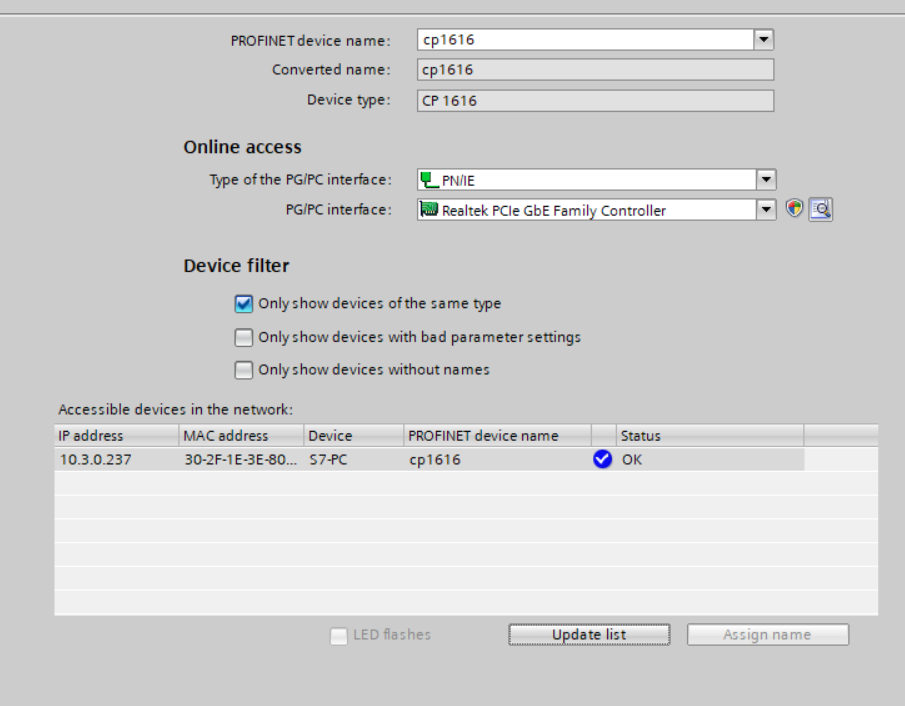This screenshot has height=706, width=905.
Task: Enable Only show devices with bad parameter settings
Action: [244, 337]
